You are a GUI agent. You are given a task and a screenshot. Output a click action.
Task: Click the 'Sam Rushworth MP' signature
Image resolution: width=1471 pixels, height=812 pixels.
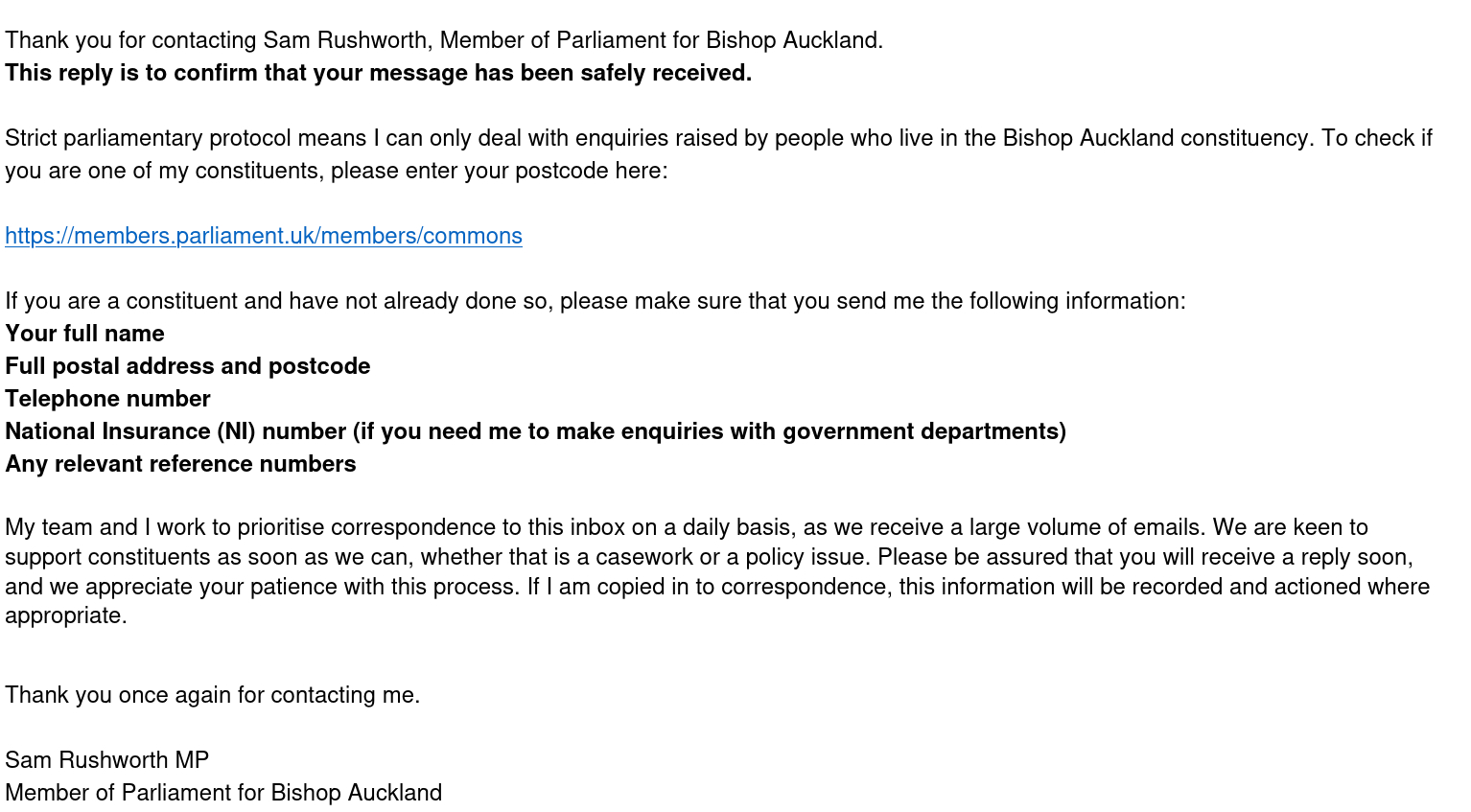pyautogui.click(x=106, y=760)
